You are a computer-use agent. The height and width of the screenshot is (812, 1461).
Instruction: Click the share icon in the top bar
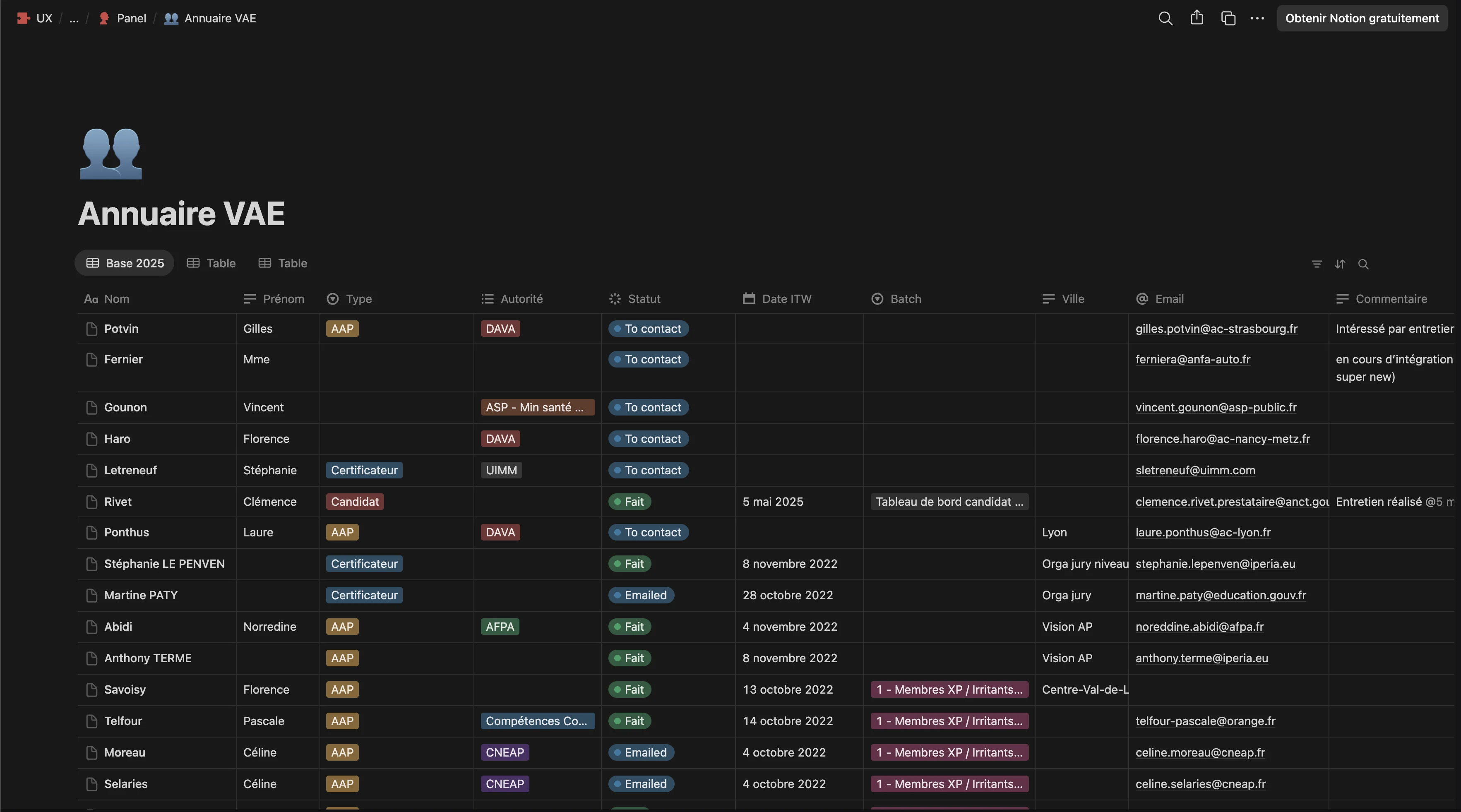click(x=1197, y=18)
